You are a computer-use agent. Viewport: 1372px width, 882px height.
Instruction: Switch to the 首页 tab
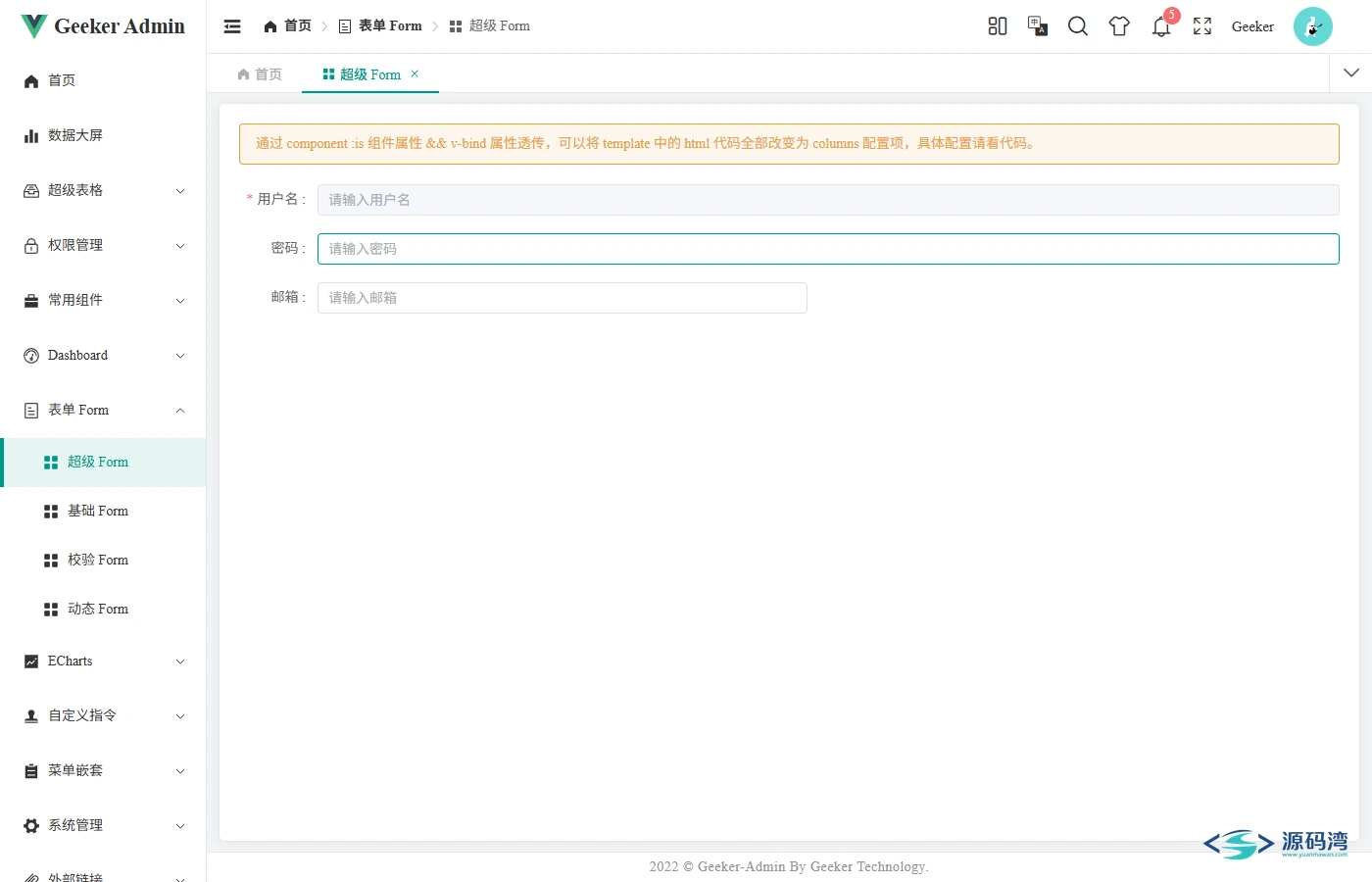[x=260, y=74]
